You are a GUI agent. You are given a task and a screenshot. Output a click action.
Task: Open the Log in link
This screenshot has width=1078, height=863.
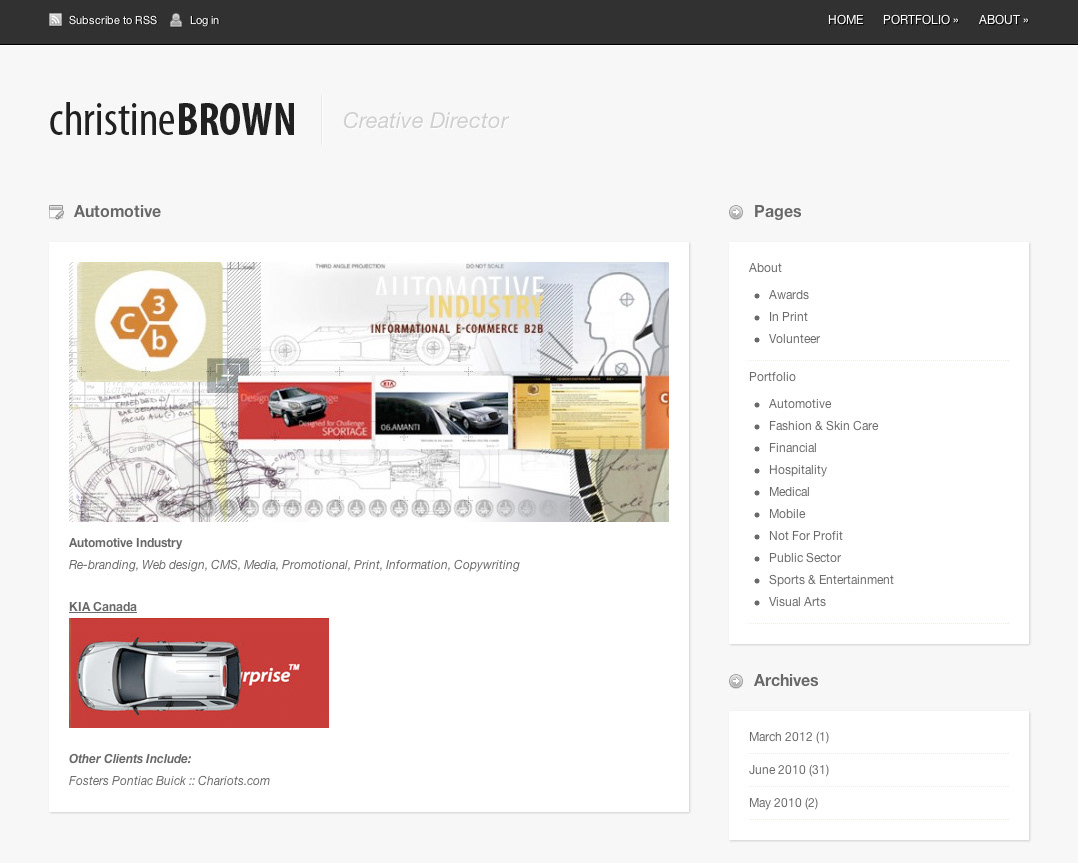pyautogui.click(x=204, y=20)
